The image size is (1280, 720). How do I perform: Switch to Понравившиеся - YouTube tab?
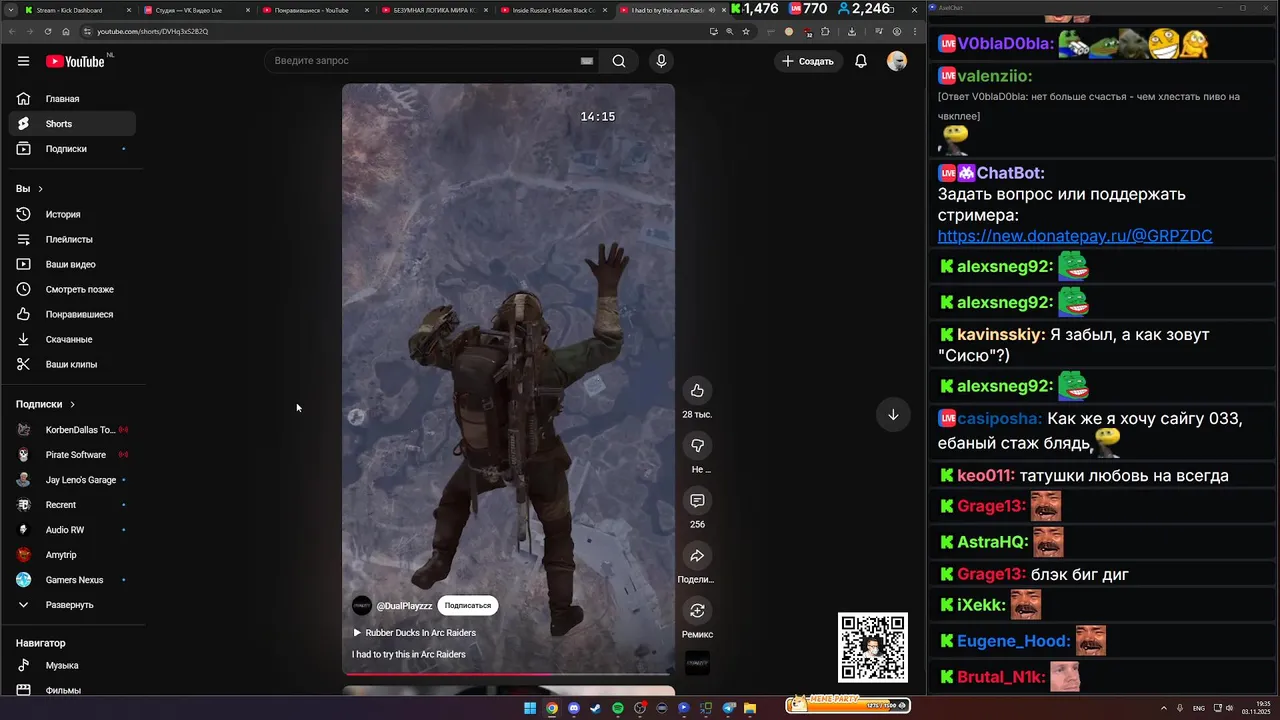(314, 10)
